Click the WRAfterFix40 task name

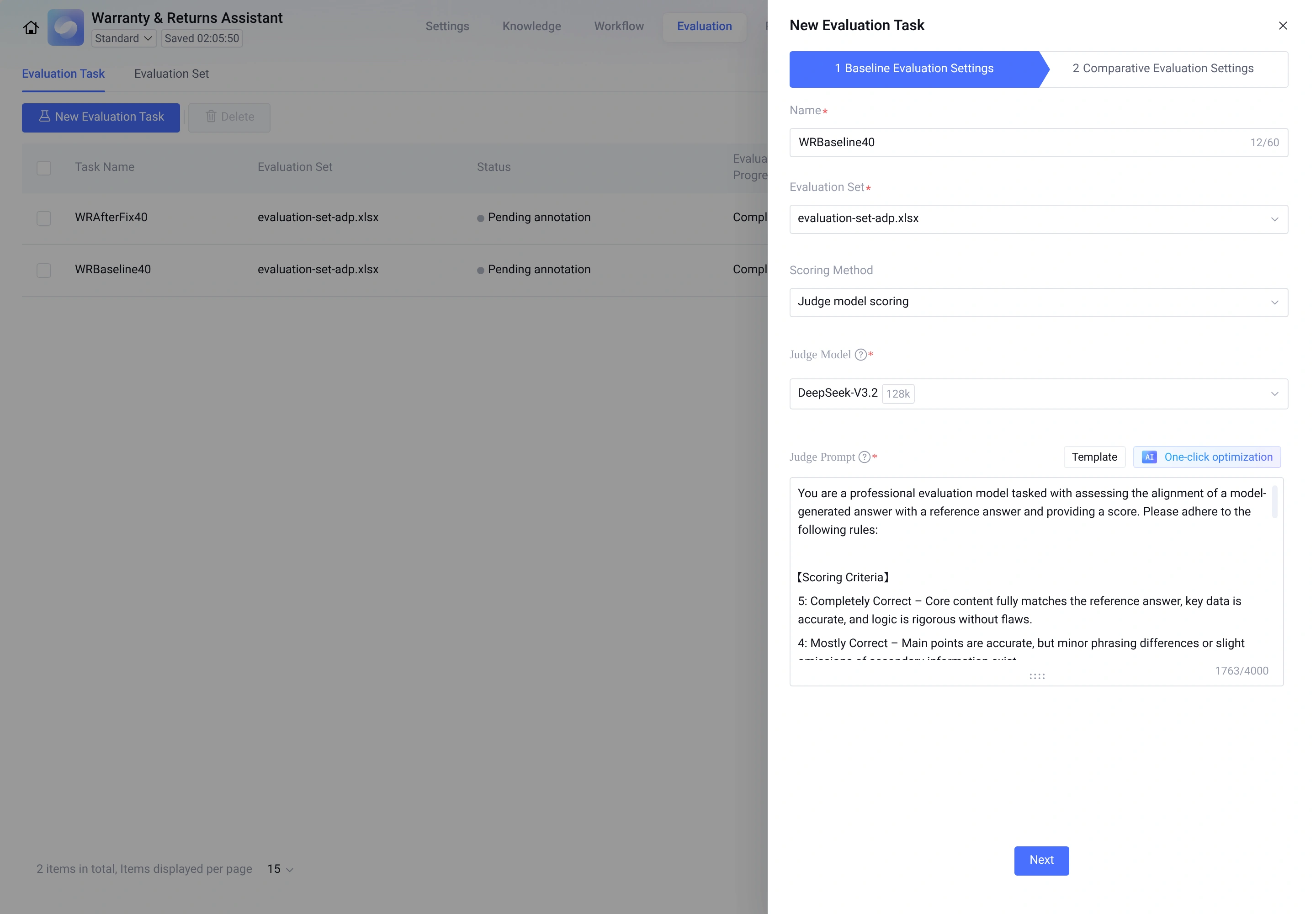pyautogui.click(x=111, y=218)
